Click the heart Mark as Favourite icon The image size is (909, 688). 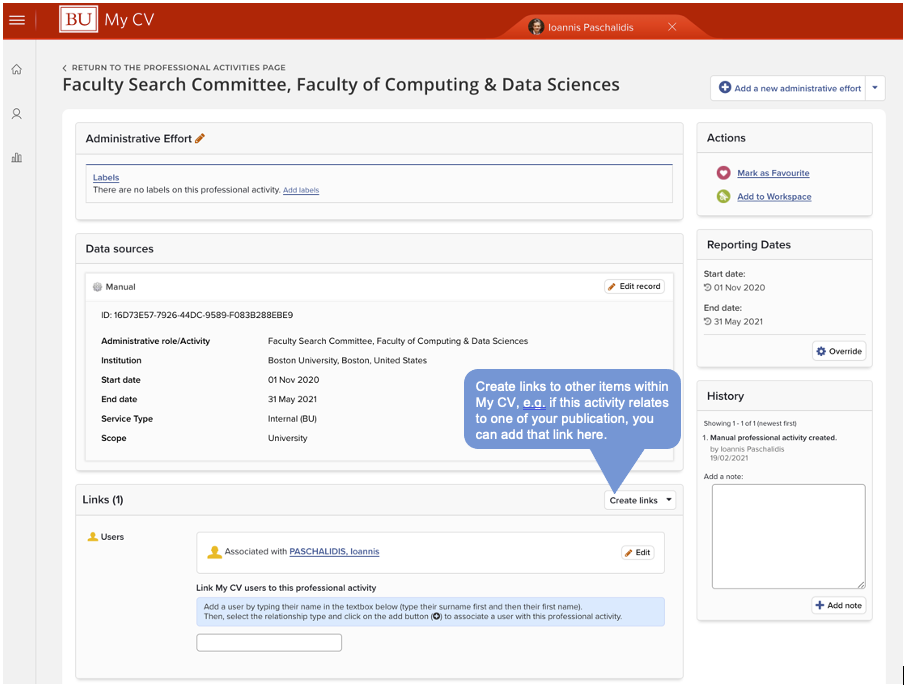pyautogui.click(x=723, y=173)
